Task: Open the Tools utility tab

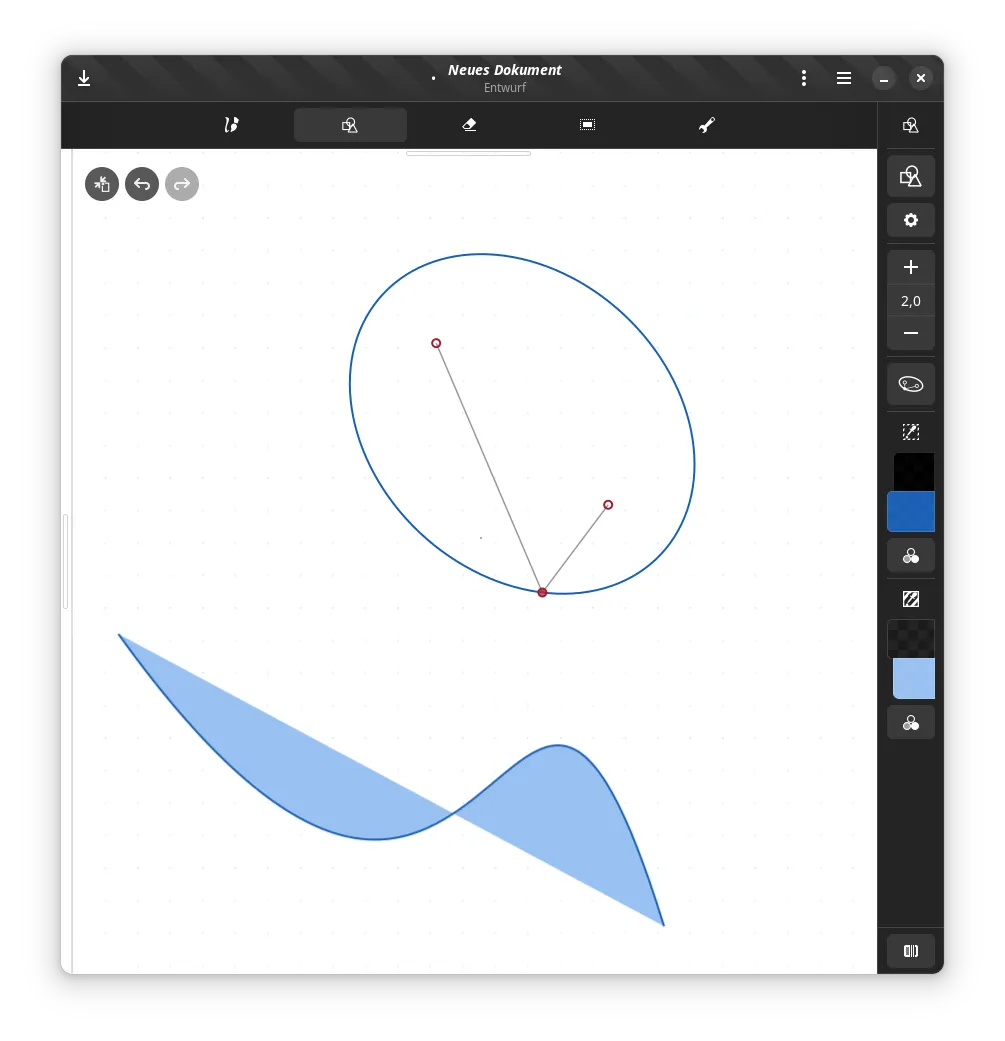Action: 707,125
